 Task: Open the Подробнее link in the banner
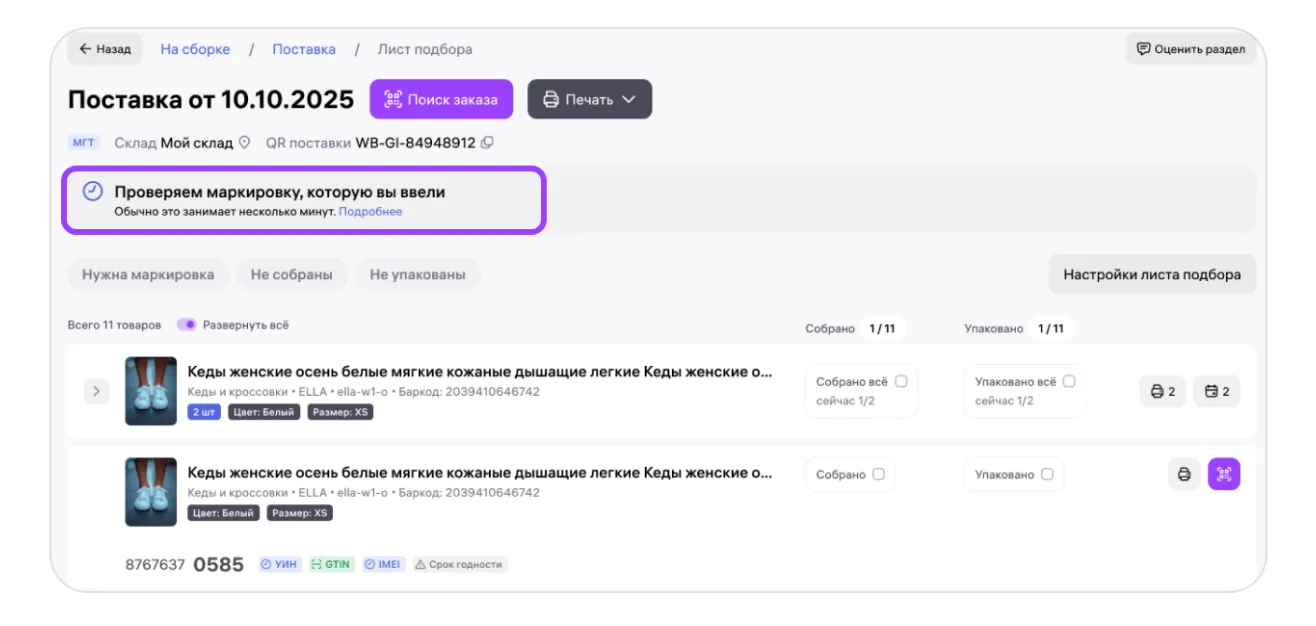[370, 212]
